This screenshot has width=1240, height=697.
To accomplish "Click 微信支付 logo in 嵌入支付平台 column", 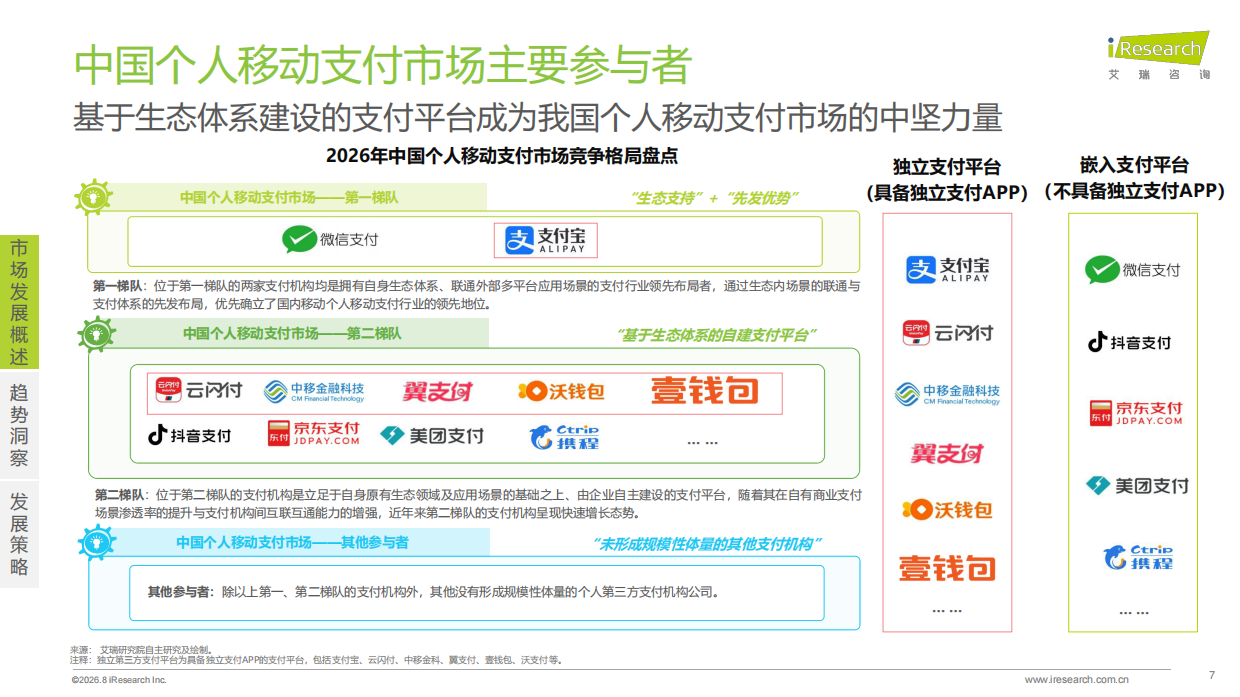I will (1133, 270).
